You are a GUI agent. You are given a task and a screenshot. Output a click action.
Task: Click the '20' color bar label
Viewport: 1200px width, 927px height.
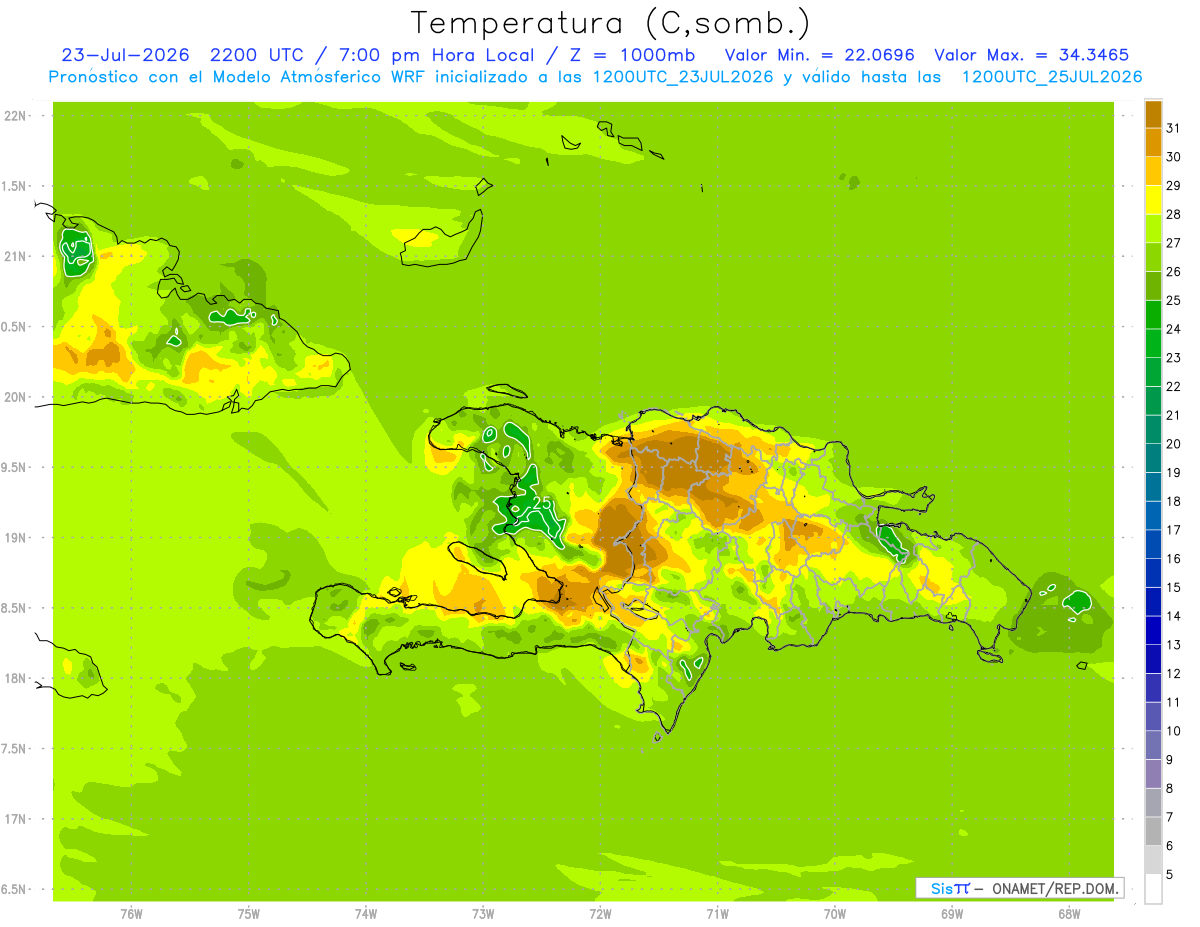click(x=1173, y=443)
